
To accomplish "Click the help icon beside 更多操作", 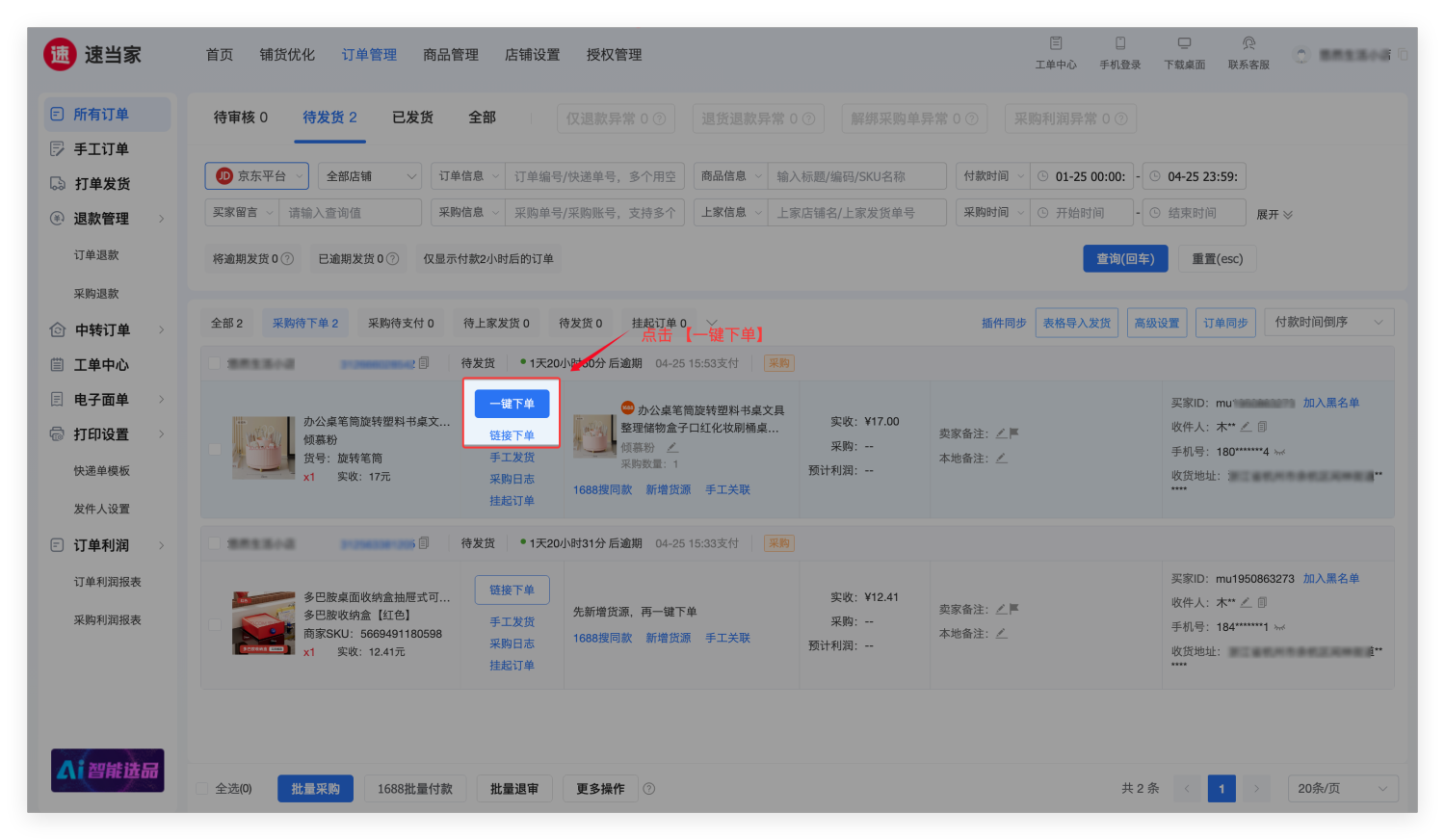I will point(649,789).
